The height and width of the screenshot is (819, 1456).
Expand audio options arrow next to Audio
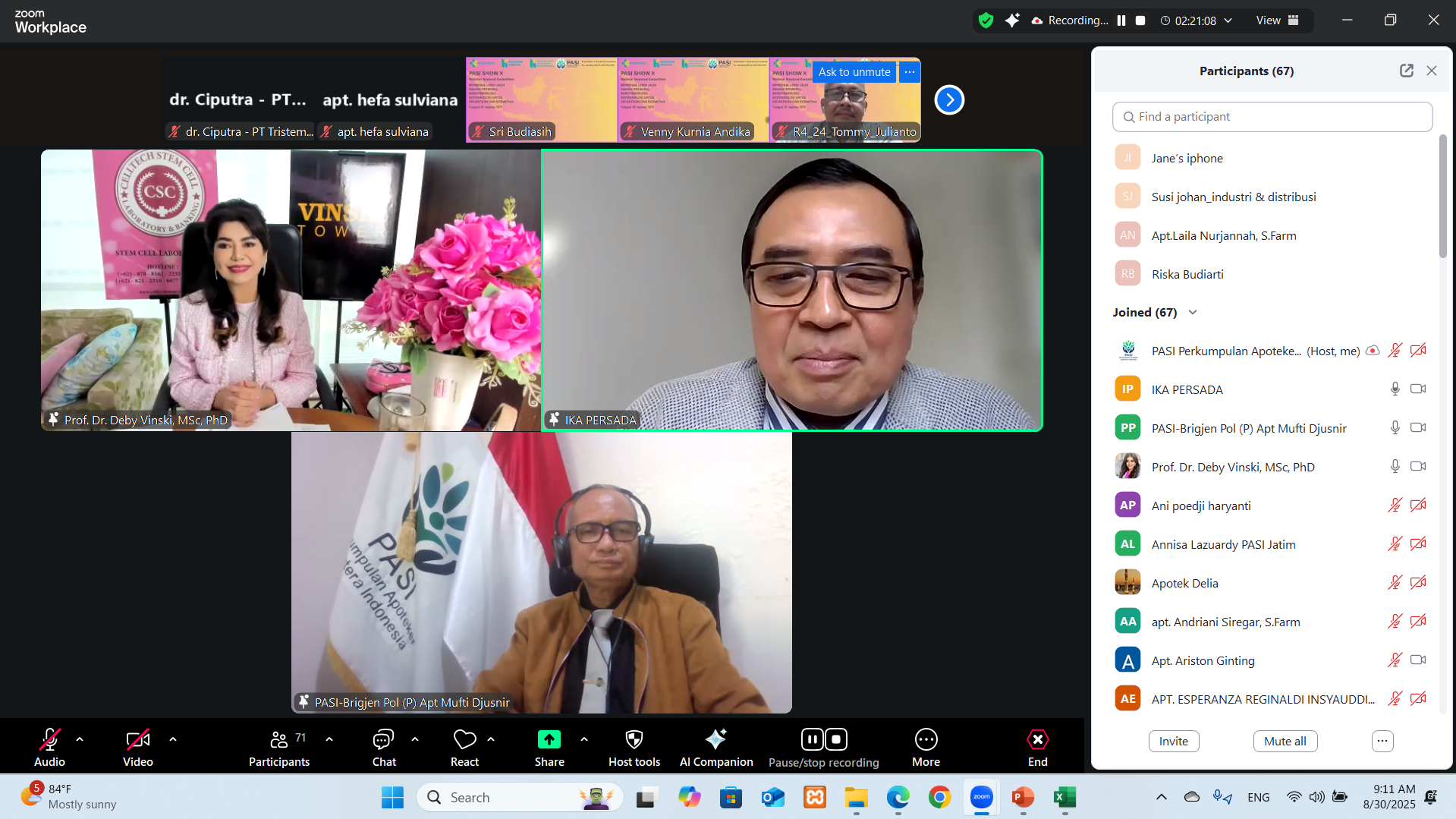point(80,739)
